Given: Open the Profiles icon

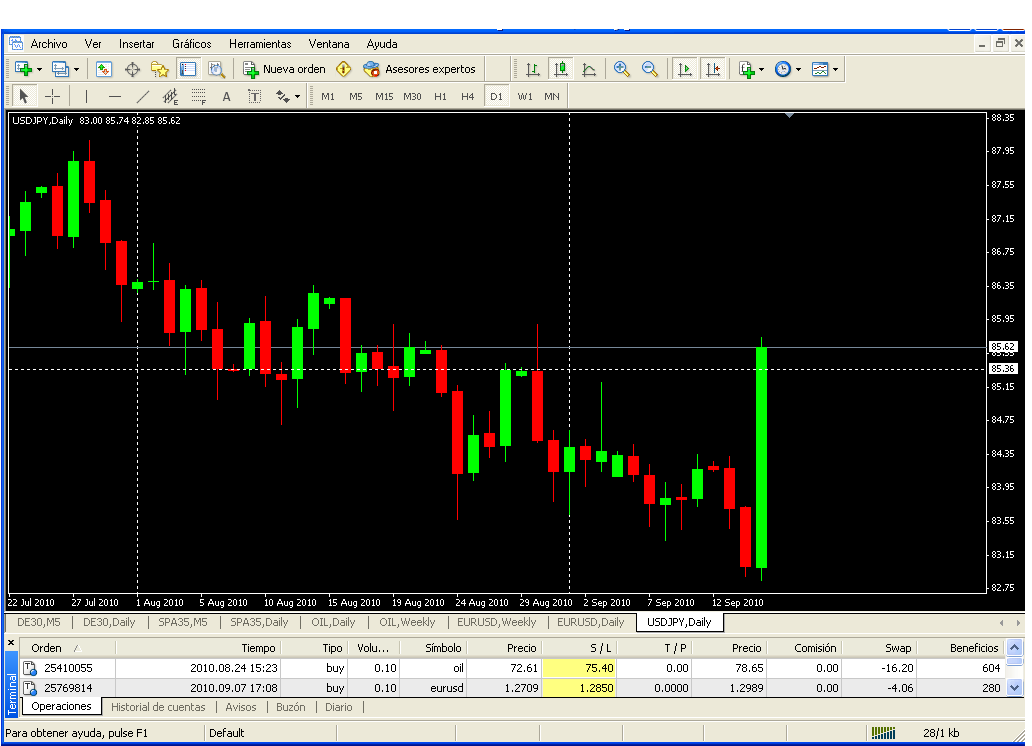Looking at the screenshot, I should (61, 69).
